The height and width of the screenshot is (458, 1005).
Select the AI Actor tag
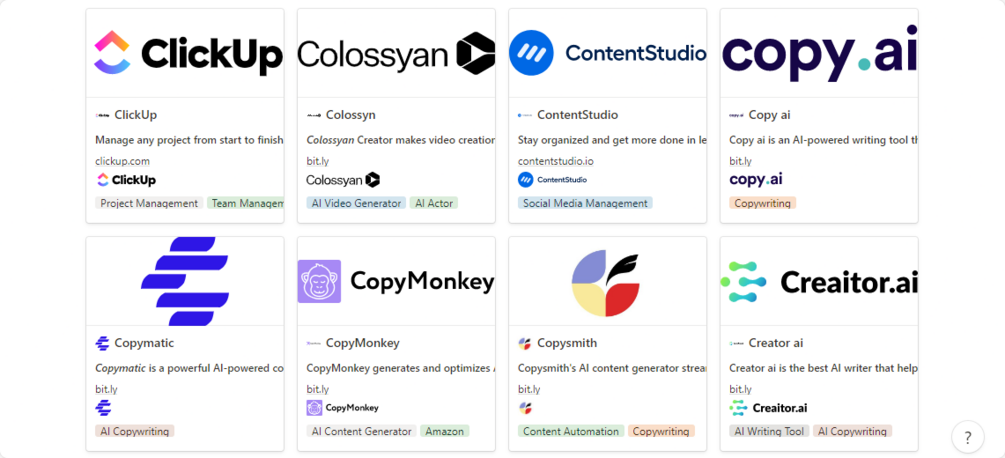434,203
